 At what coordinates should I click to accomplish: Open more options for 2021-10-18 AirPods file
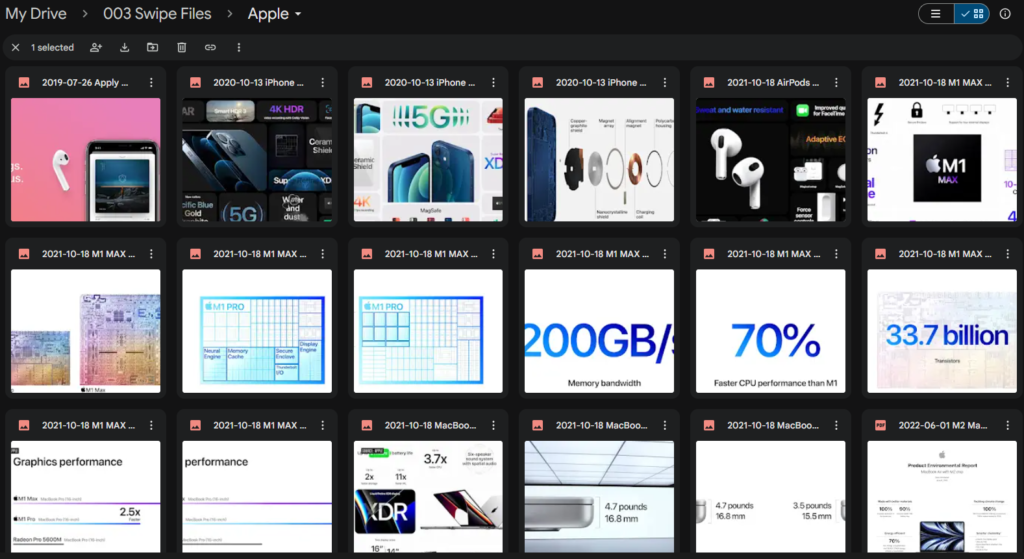837,83
